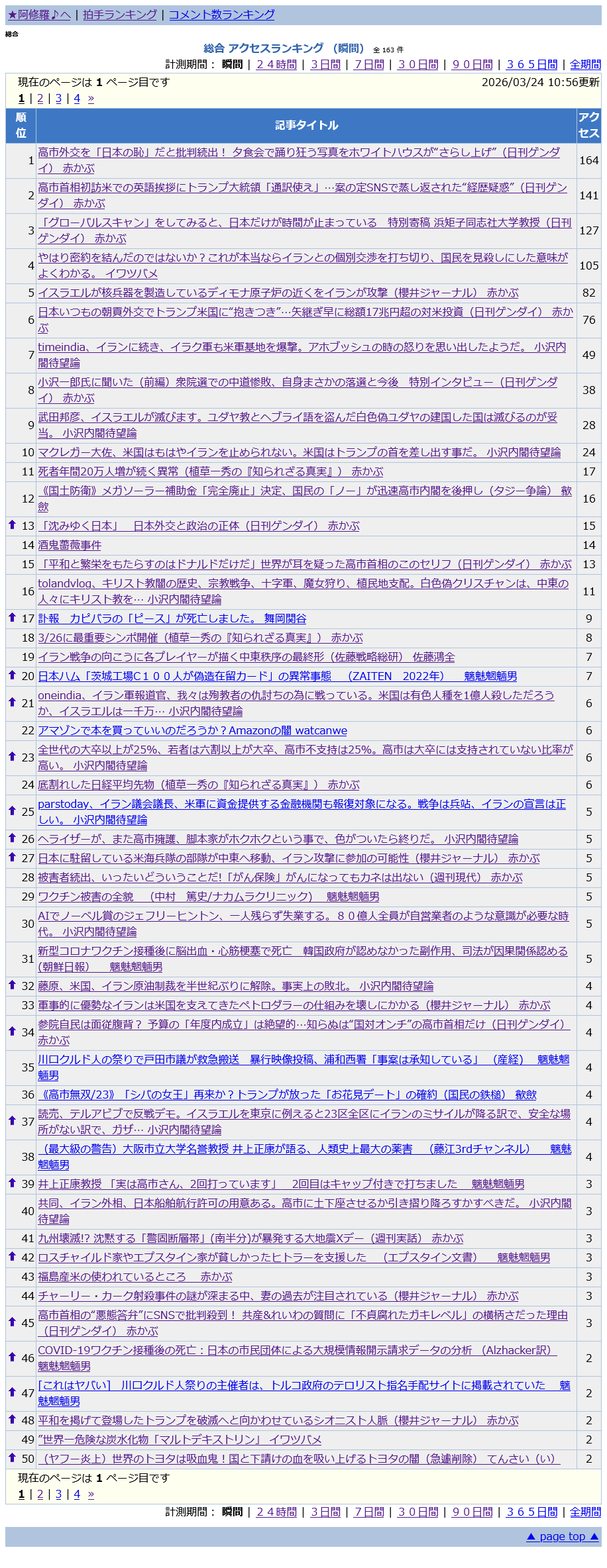Click the up arrow icon beside rank 17

click(12, 617)
